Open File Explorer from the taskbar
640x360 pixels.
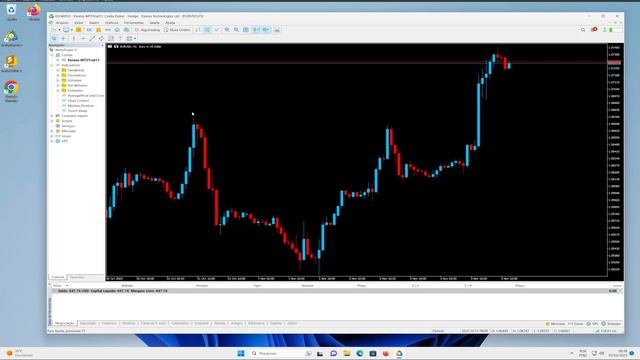click(x=347, y=353)
